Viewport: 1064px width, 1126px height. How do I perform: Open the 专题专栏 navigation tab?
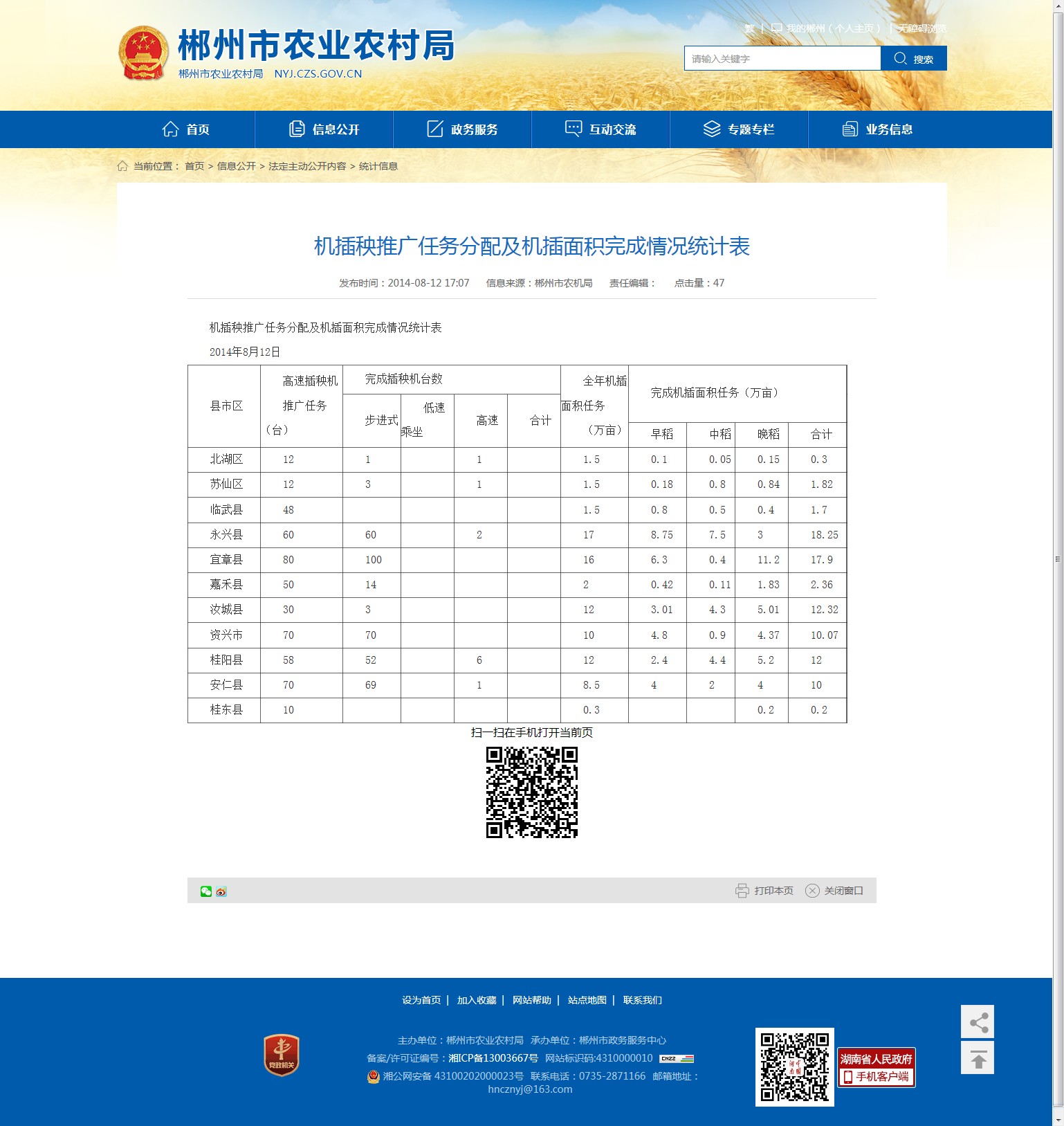[740, 129]
